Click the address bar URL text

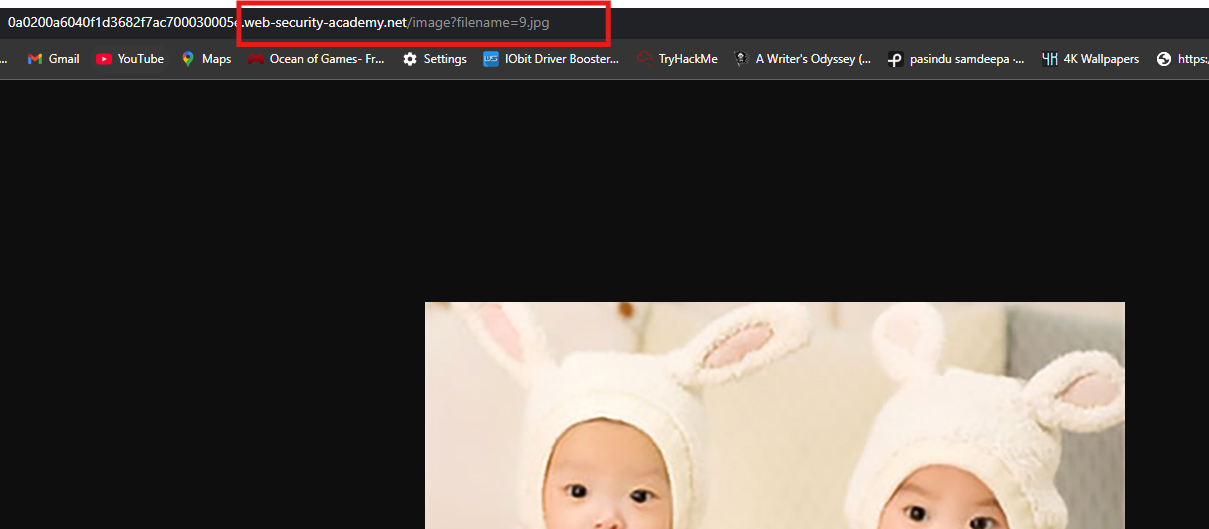[279, 22]
